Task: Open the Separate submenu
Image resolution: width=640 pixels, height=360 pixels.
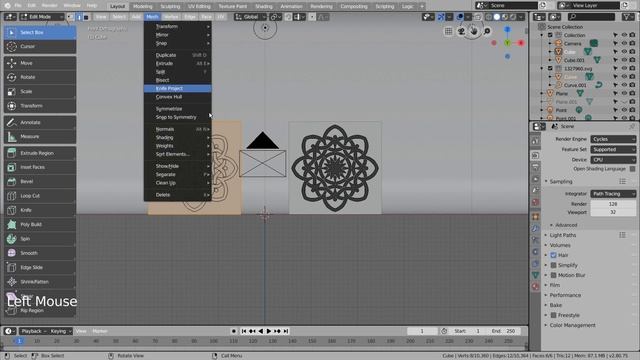Action: [178, 175]
